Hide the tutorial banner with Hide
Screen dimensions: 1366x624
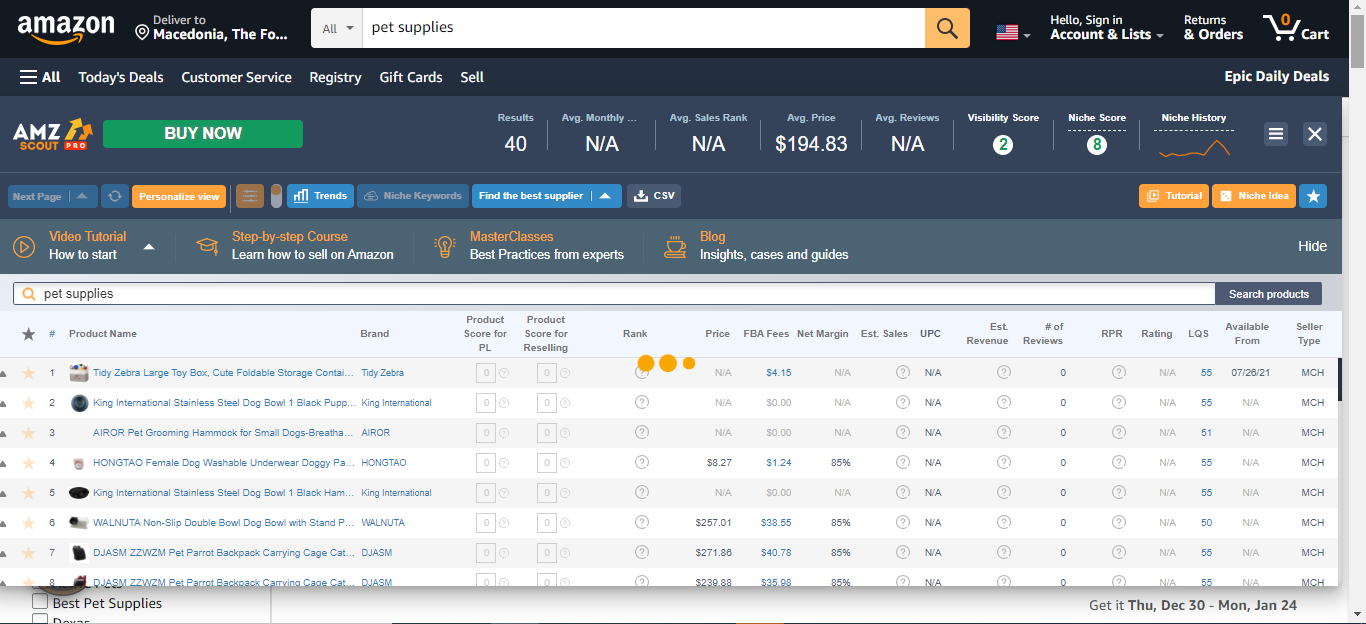click(1312, 246)
